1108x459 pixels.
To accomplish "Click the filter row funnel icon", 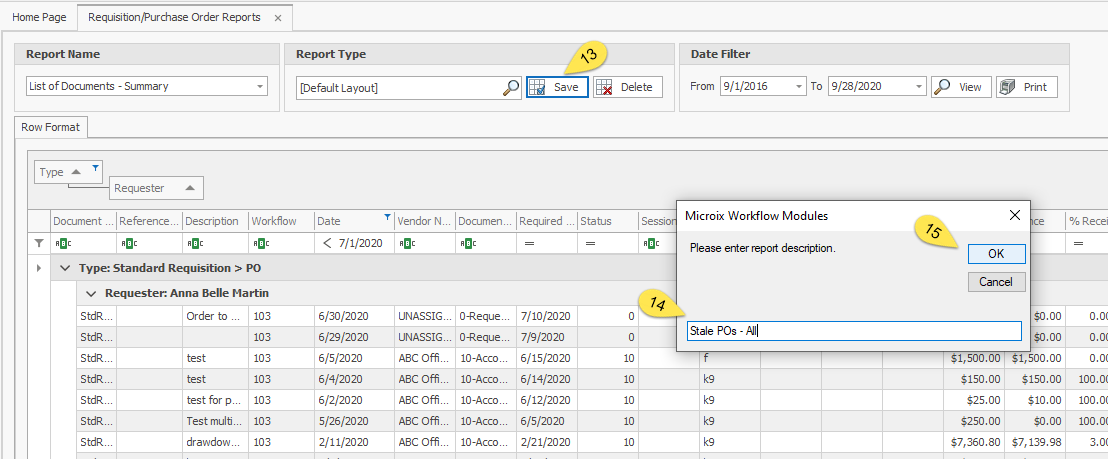I will click(39, 242).
